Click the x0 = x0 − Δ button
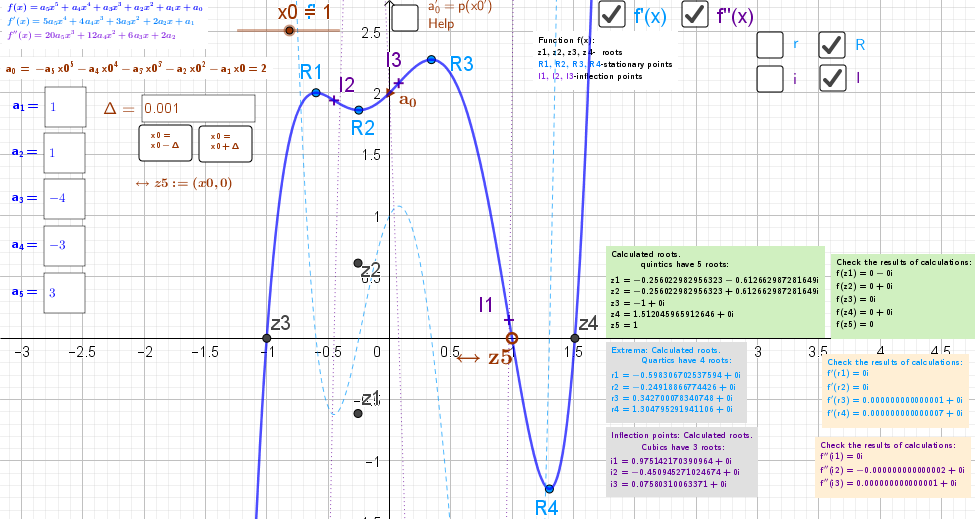 coord(165,144)
